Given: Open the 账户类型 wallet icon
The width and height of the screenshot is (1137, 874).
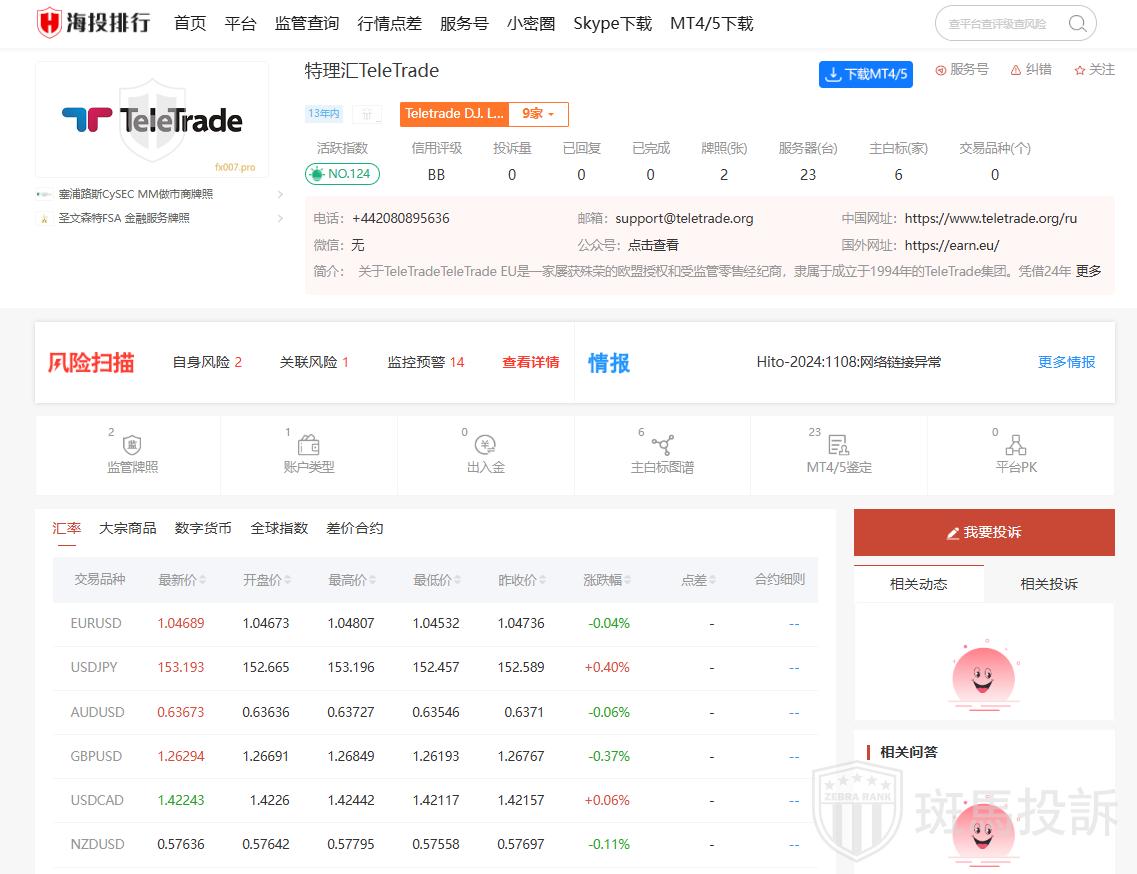Looking at the screenshot, I should click(x=309, y=445).
